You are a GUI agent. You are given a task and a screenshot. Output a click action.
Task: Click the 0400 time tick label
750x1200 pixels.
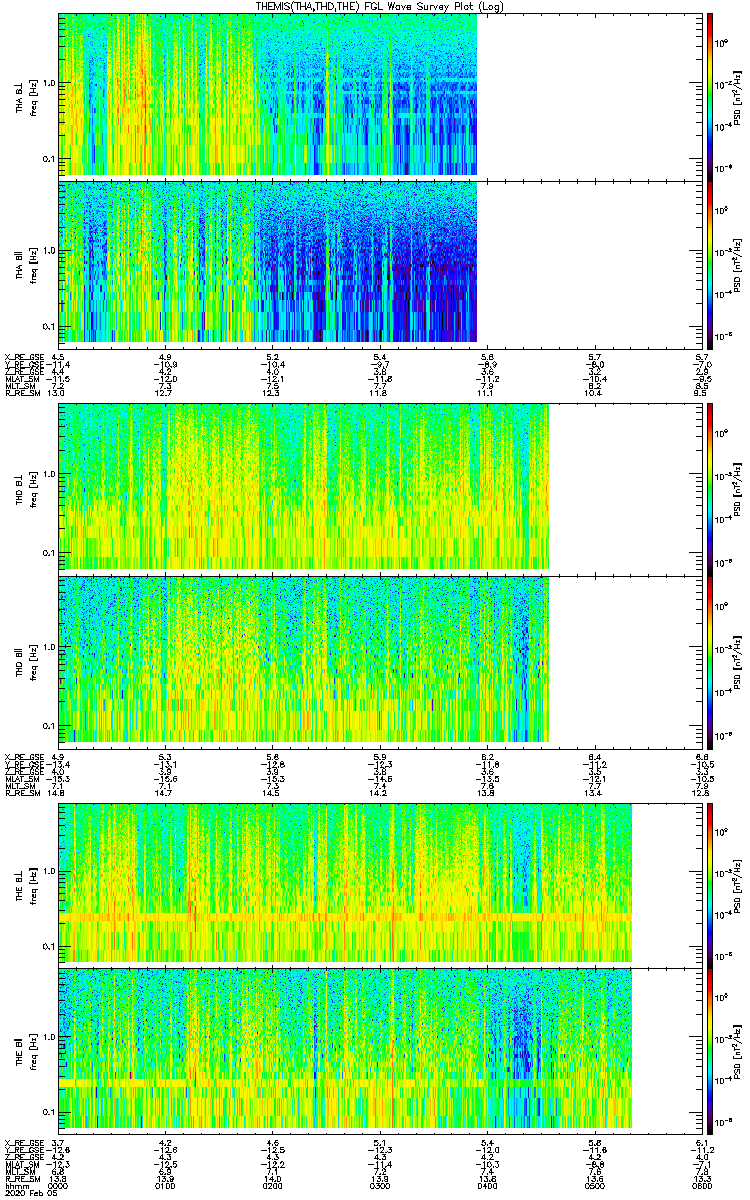pyautogui.click(x=488, y=1185)
